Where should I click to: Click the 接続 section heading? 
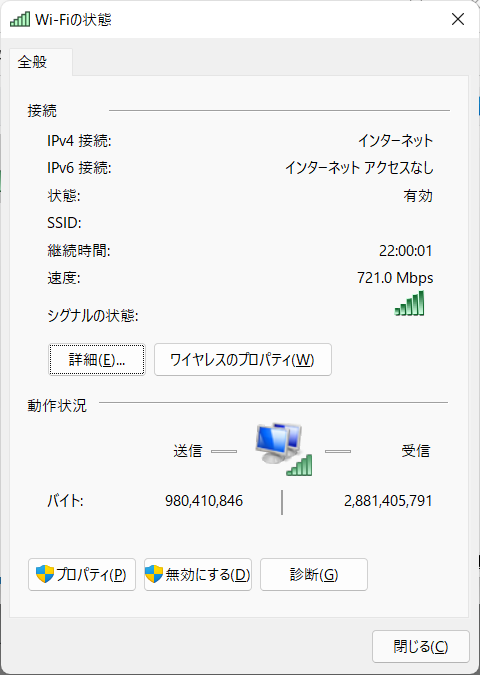[x=42, y=111]
